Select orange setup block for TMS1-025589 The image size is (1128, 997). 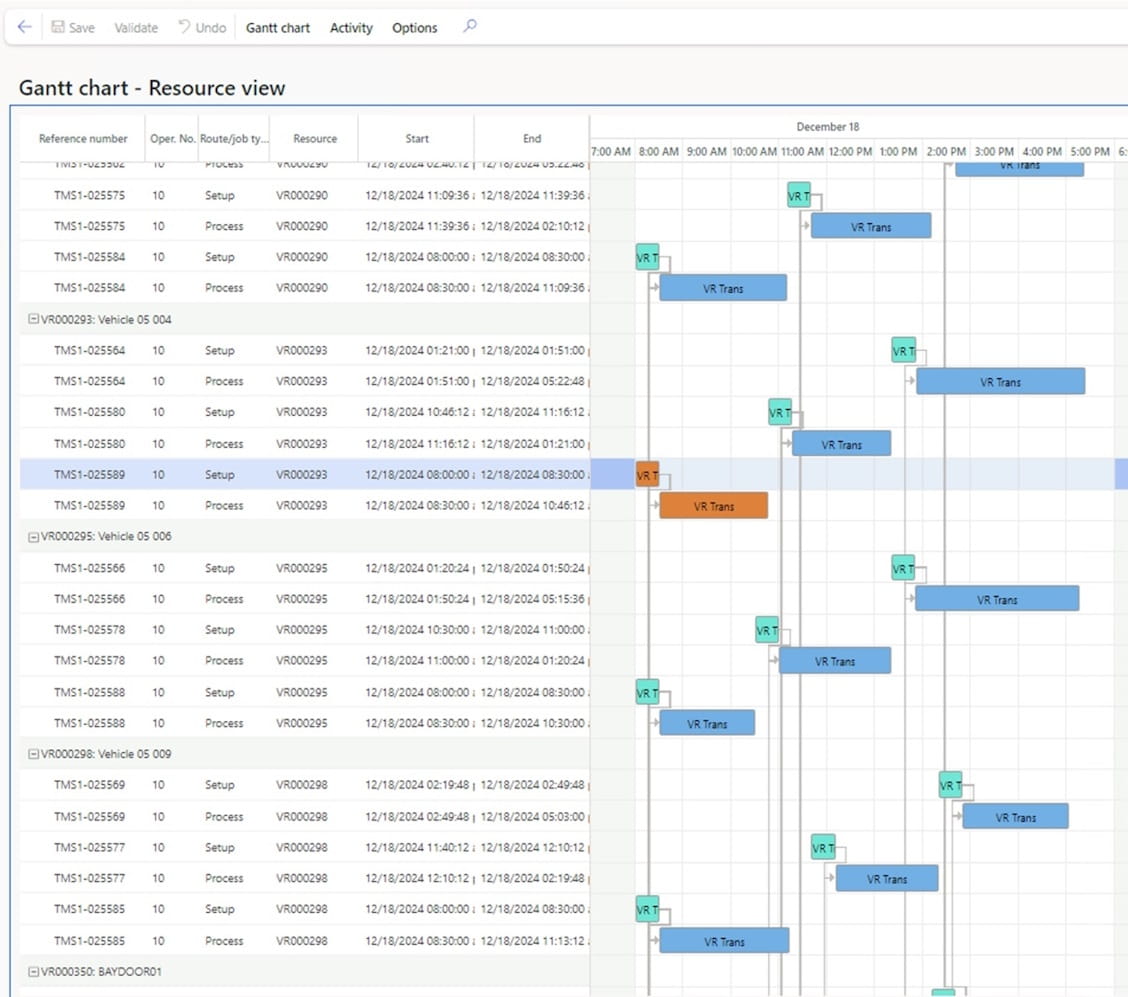pyautogui.click(x=647, y=475)
